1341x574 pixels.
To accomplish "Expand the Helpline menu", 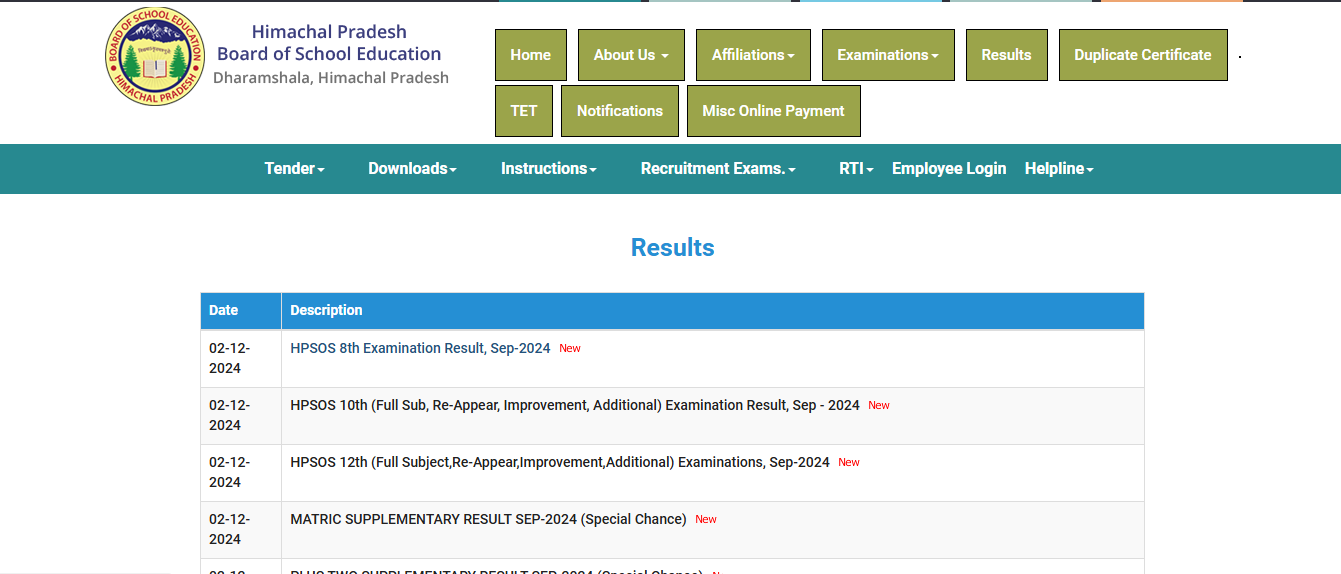I will click(x=1059, y=169).
